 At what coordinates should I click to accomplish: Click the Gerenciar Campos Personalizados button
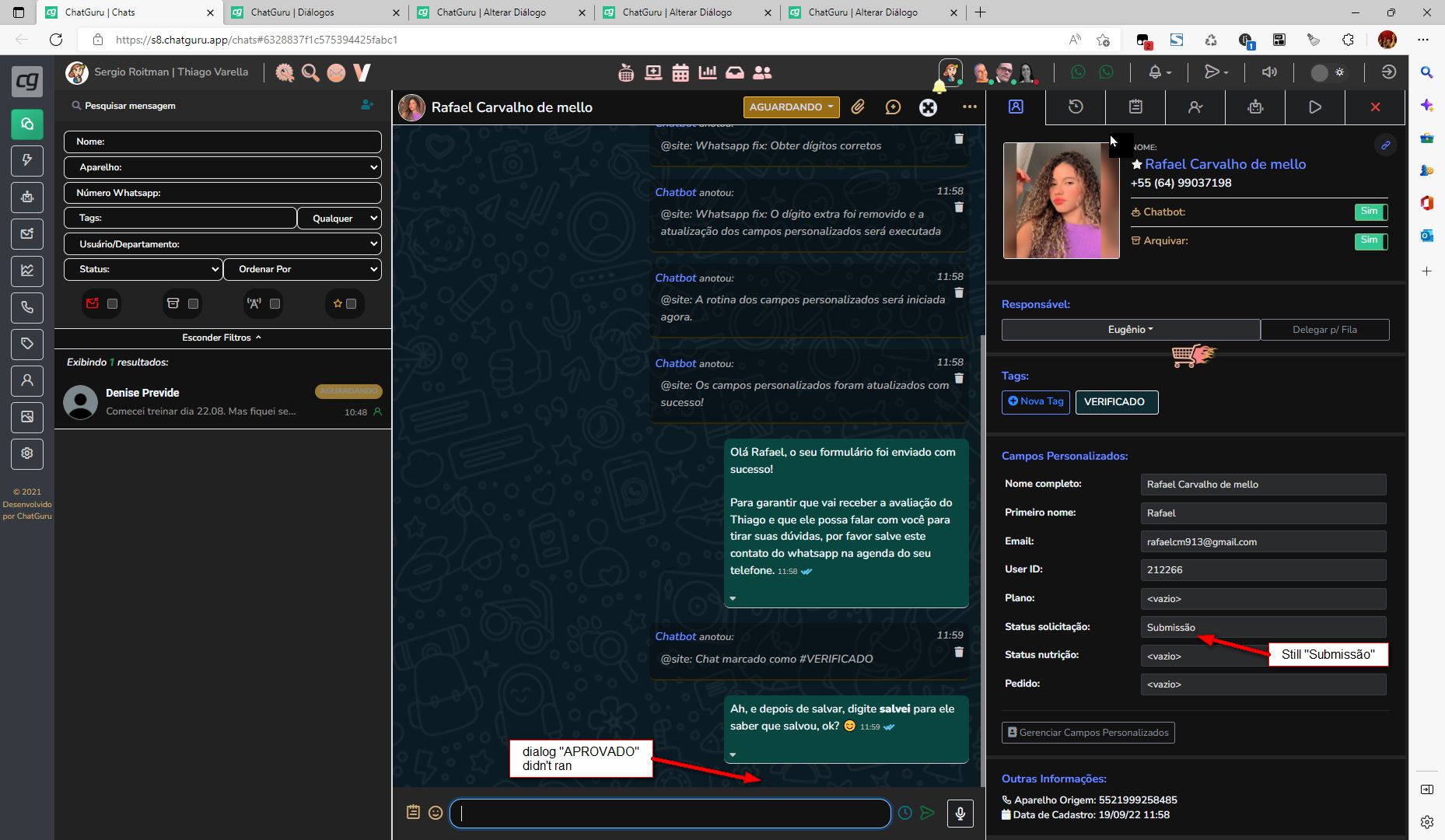[x=1087, y=733]
